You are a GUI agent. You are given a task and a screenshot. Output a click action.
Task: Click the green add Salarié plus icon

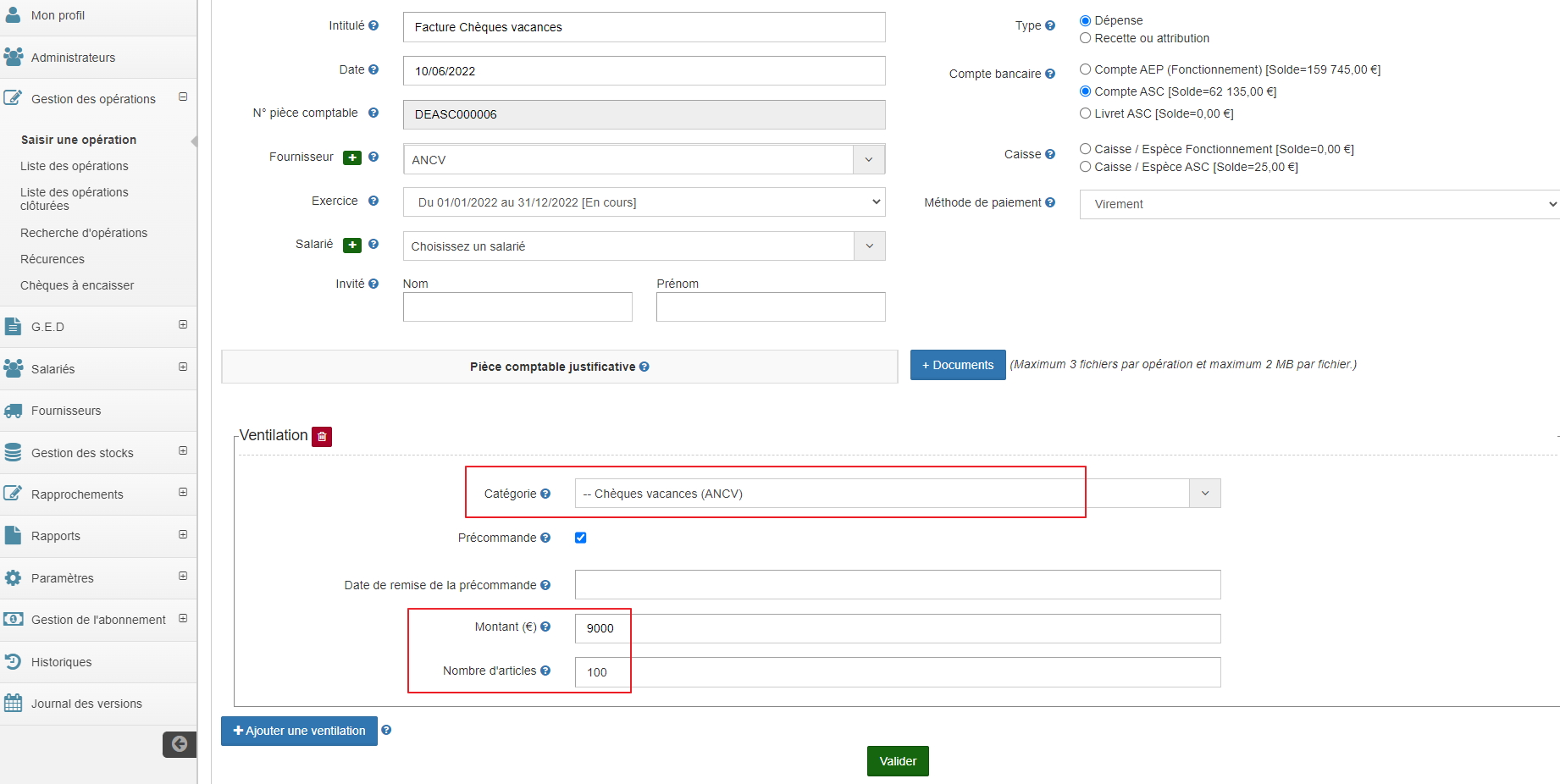tap(351, 246)
